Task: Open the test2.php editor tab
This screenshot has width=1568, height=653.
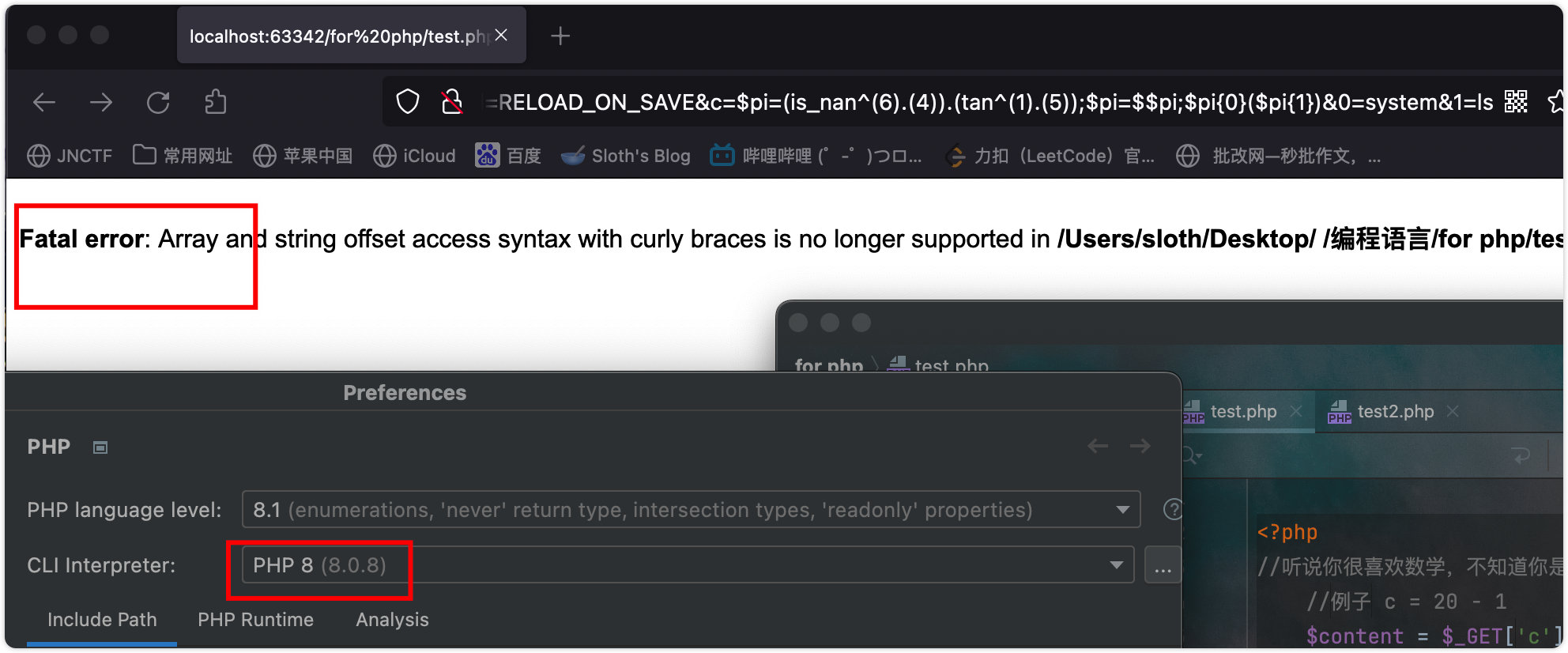Action: point(1395,412)
